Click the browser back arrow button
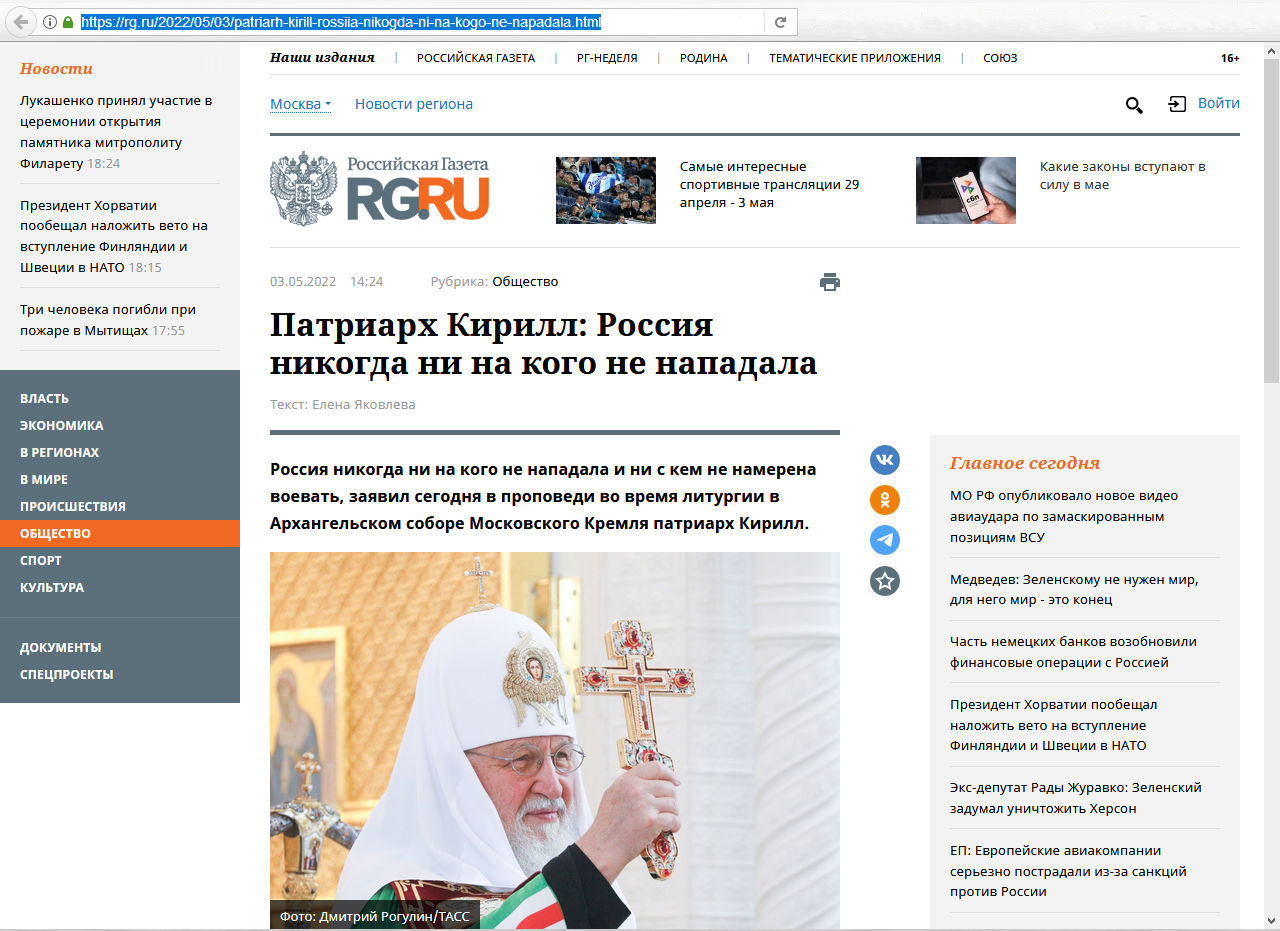1280x931 pixels. pyautogui.click(x=20, y=22)
